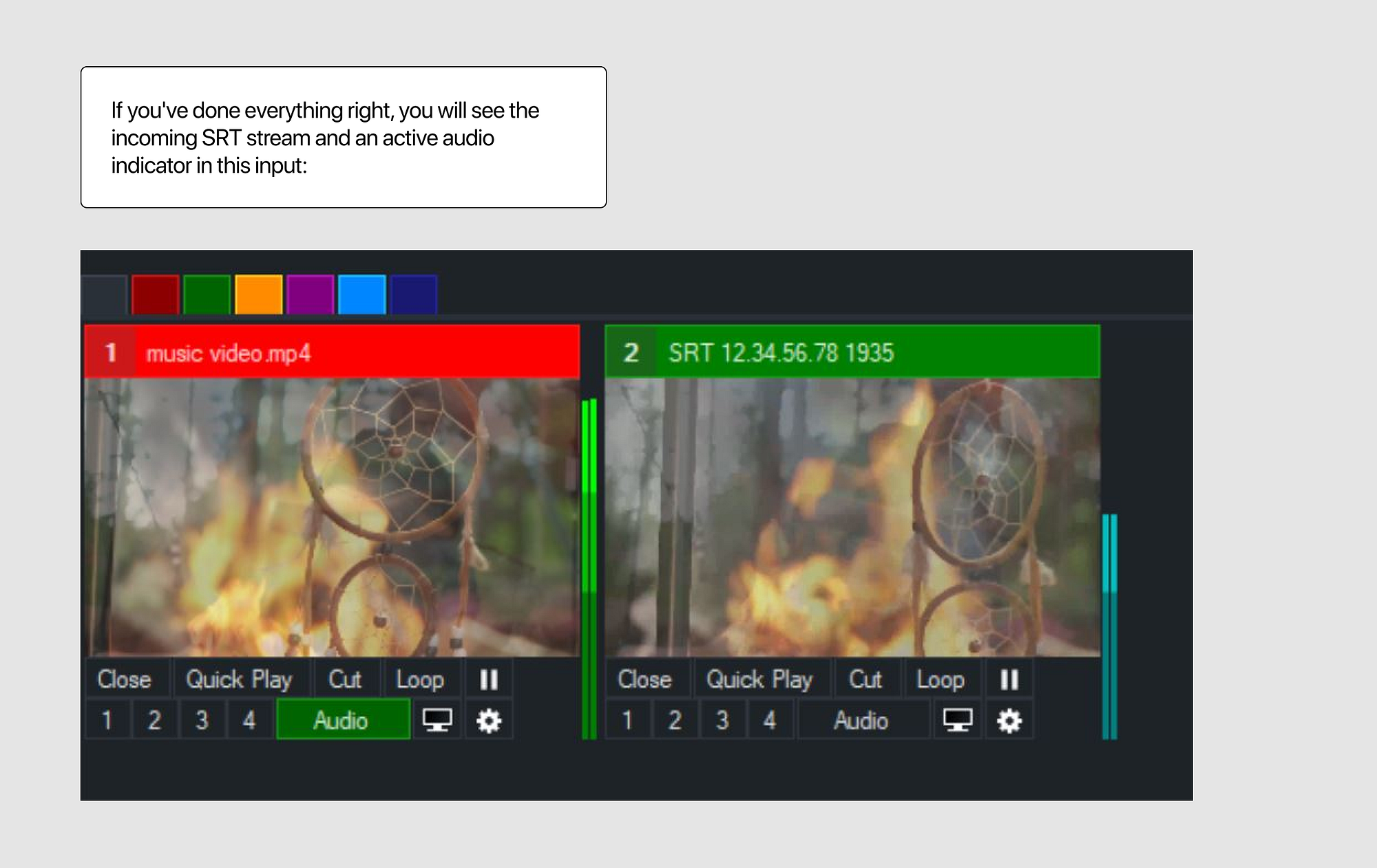The height and width of the screenshot is (868, 1377).
Task: Click the green audio meter of input 1
Action: pos(589,569)
